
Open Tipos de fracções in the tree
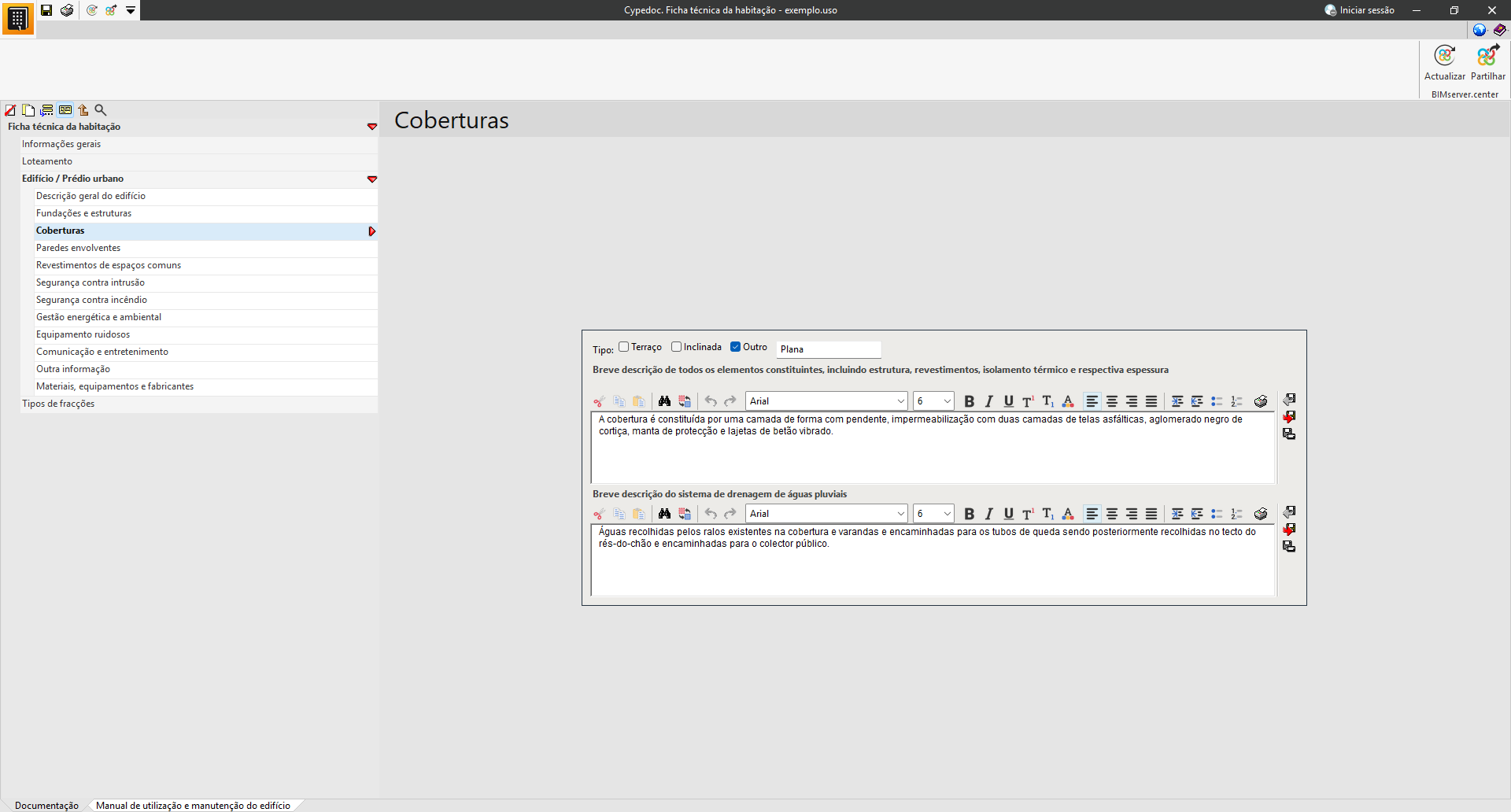tap(199, 404)
